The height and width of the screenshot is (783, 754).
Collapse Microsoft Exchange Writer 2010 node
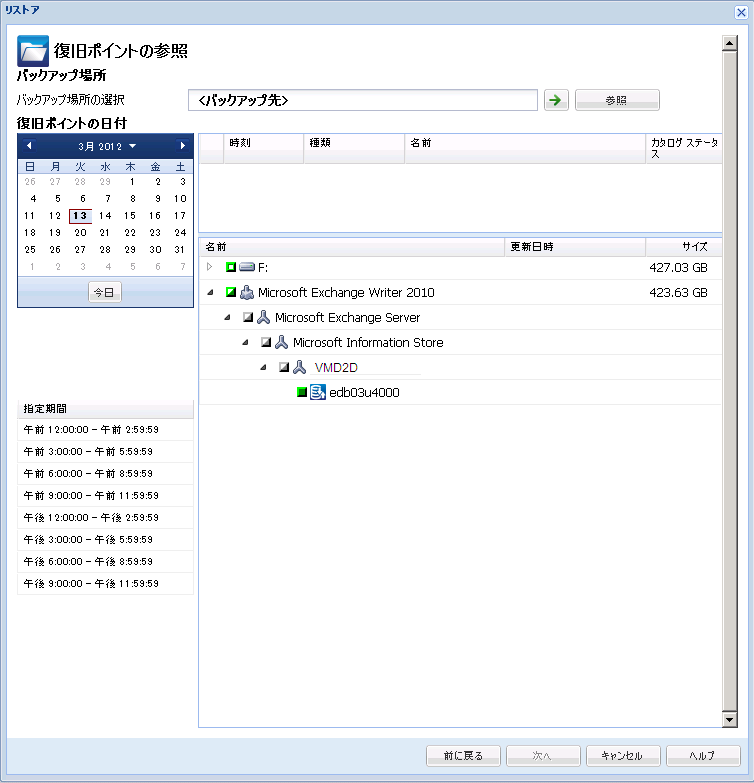coord(210,293)
